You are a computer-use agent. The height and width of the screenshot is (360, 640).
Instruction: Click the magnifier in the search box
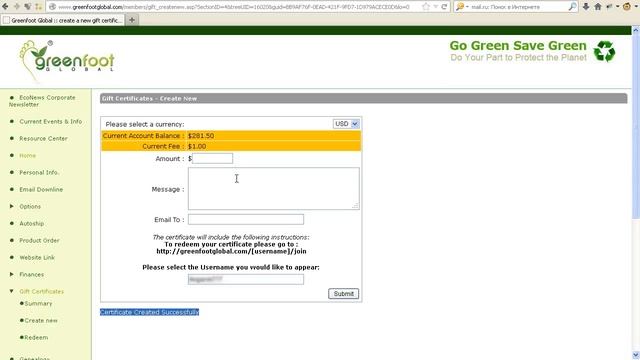click(x=573, y=7)
